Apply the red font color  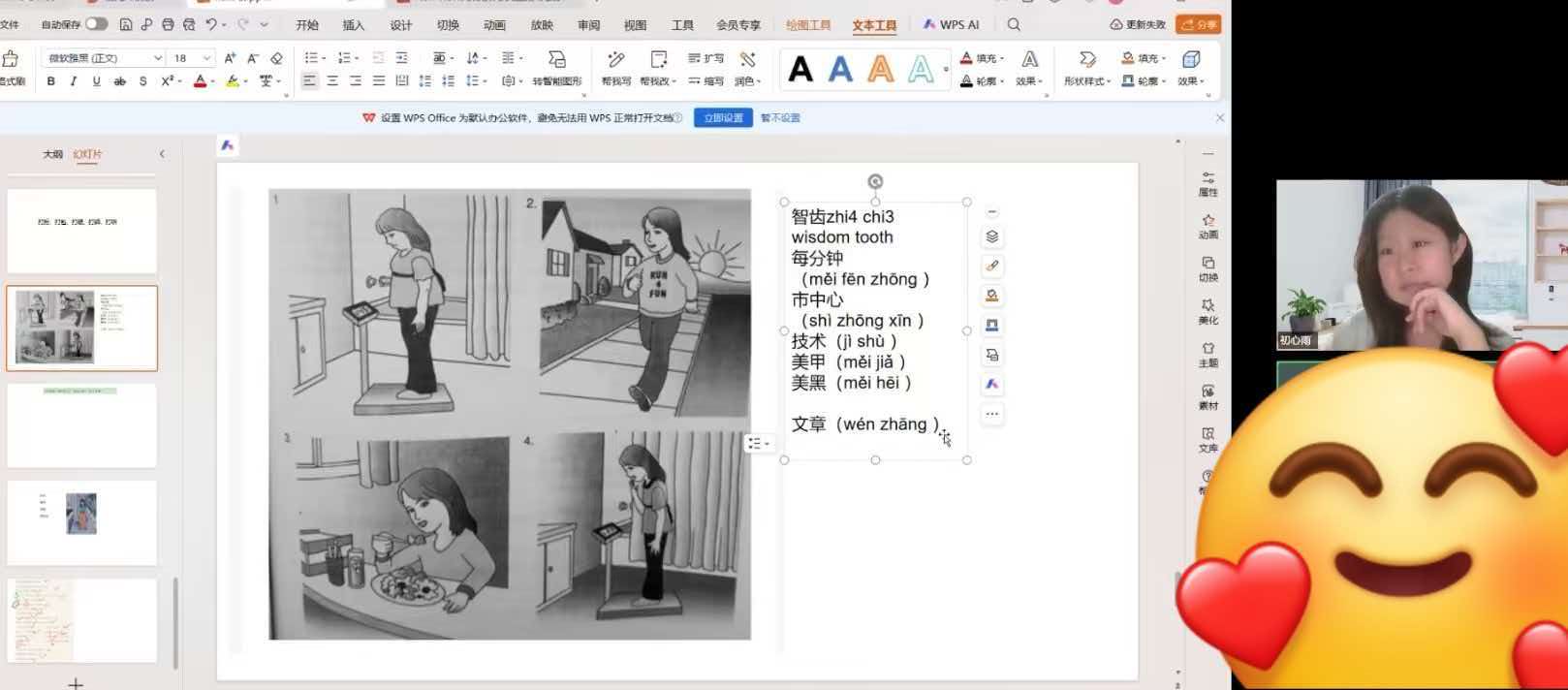tap(200, 81)
